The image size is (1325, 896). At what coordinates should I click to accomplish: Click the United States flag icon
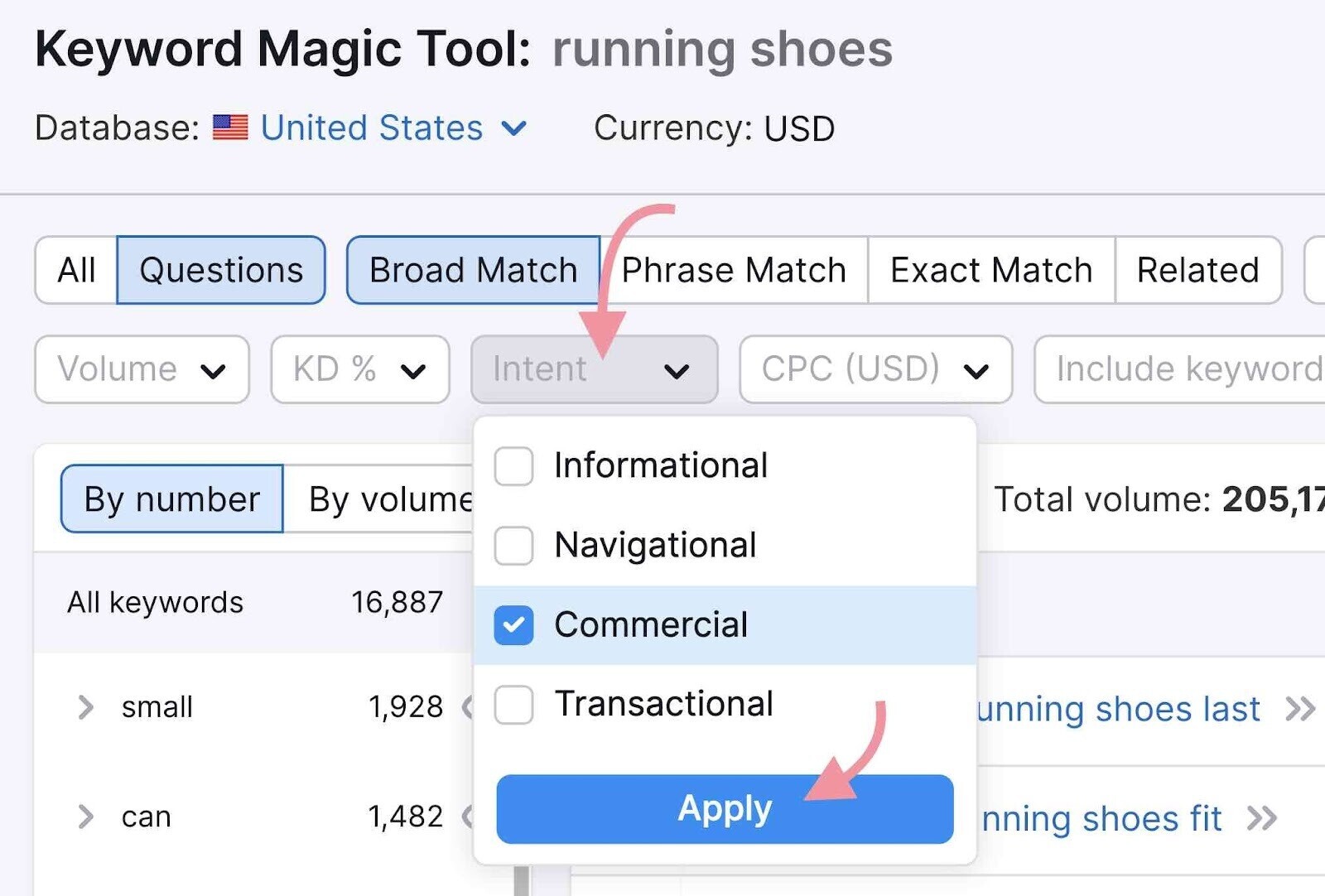[230, 128]
